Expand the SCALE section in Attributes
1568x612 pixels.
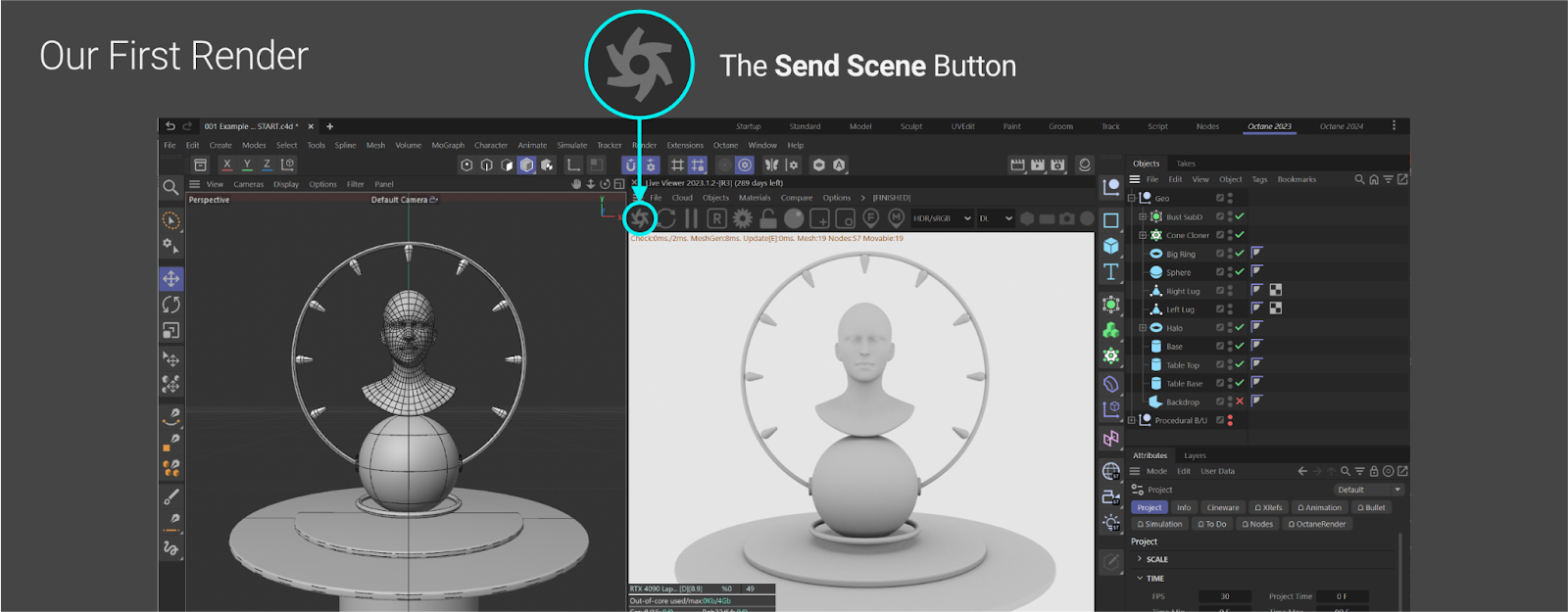click(1140, 559)
